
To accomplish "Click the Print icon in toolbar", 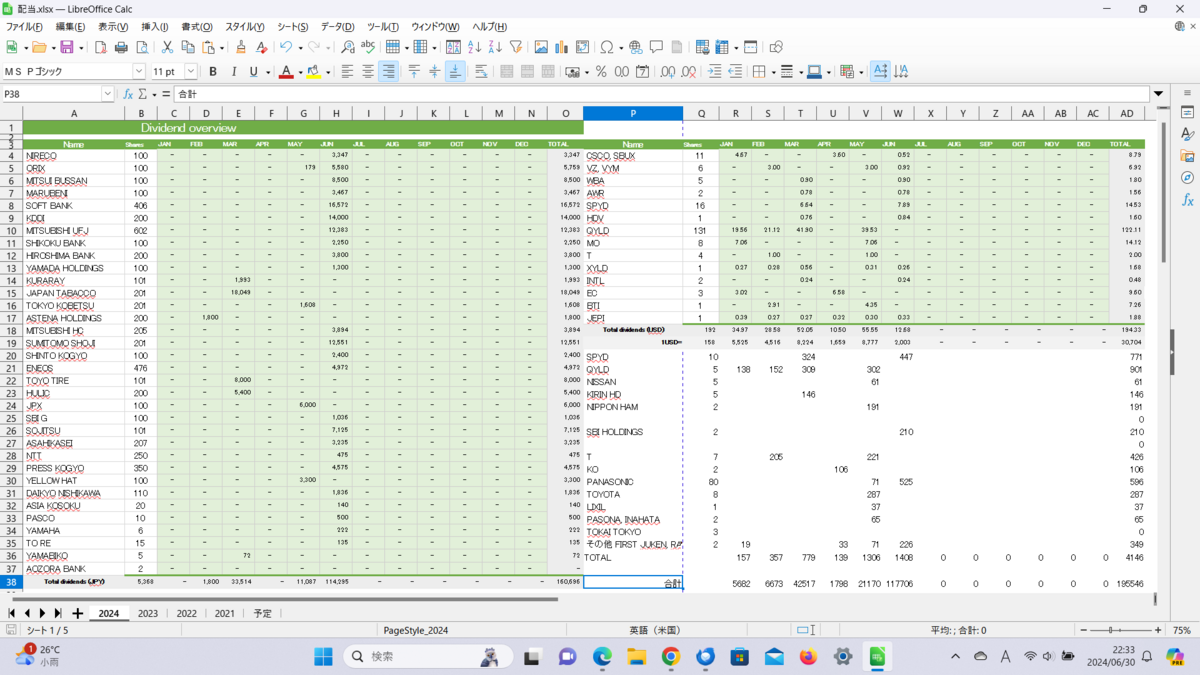I will click(x=121, y=47).
